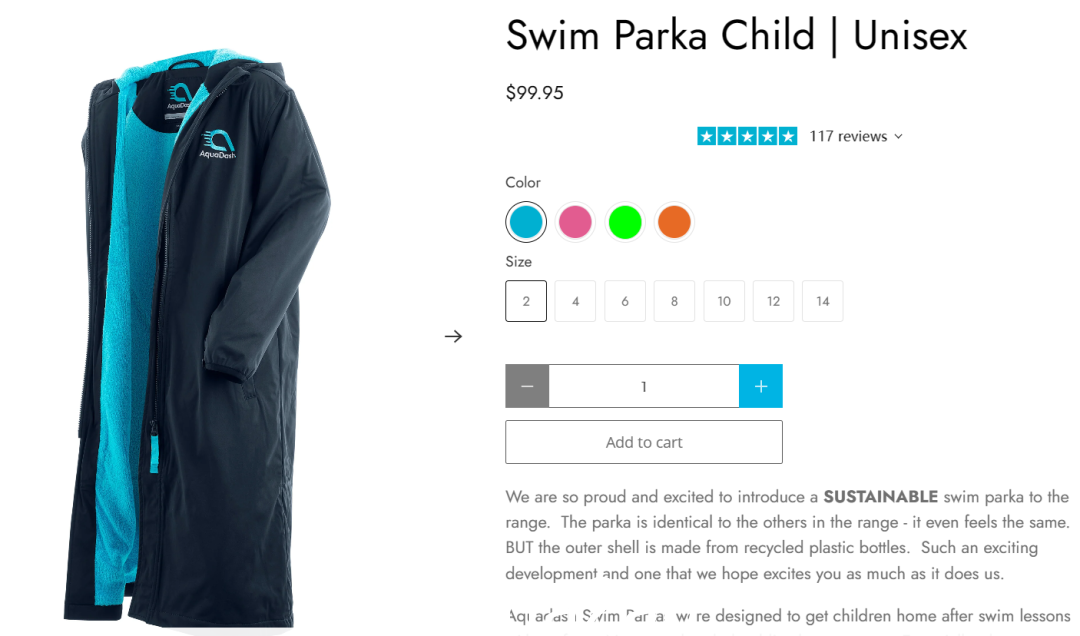The height and width of the screenshot is (636, 1080).
Task: Increase quantity with the plus icon
Action: click(760, 386)
